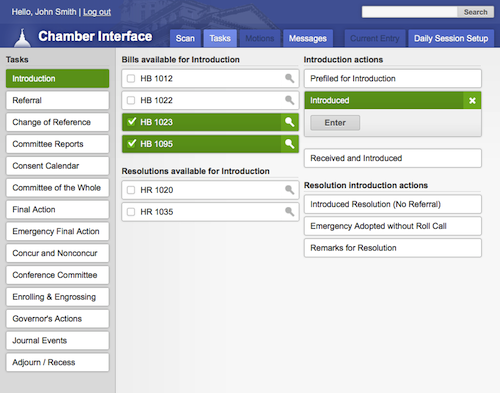Viewport: 500px width, 393px height.
Task: Uncheck the HB 1095 checkbox
Action: (132, 143)
